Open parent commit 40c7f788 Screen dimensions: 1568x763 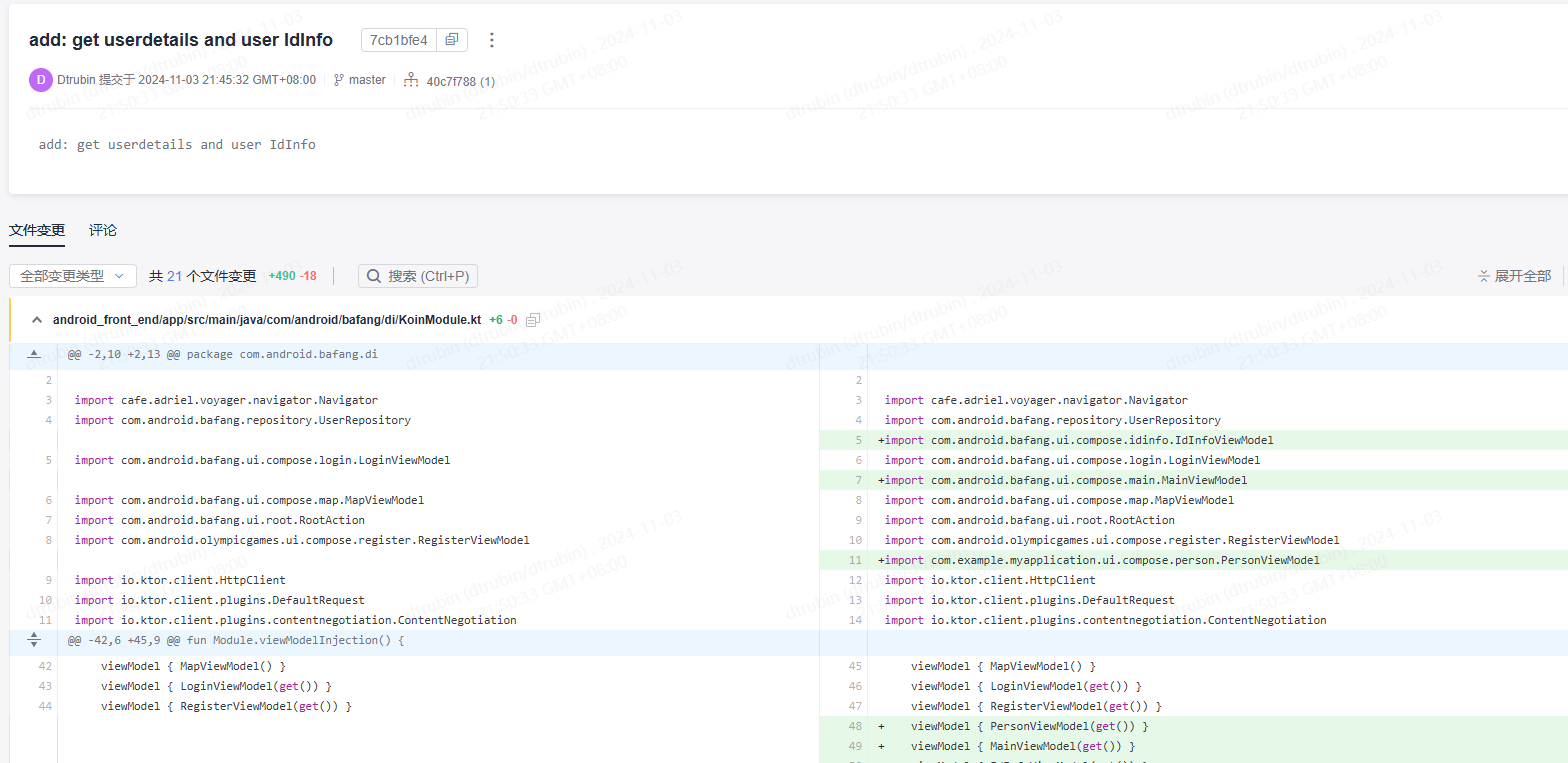coord(452,81)
